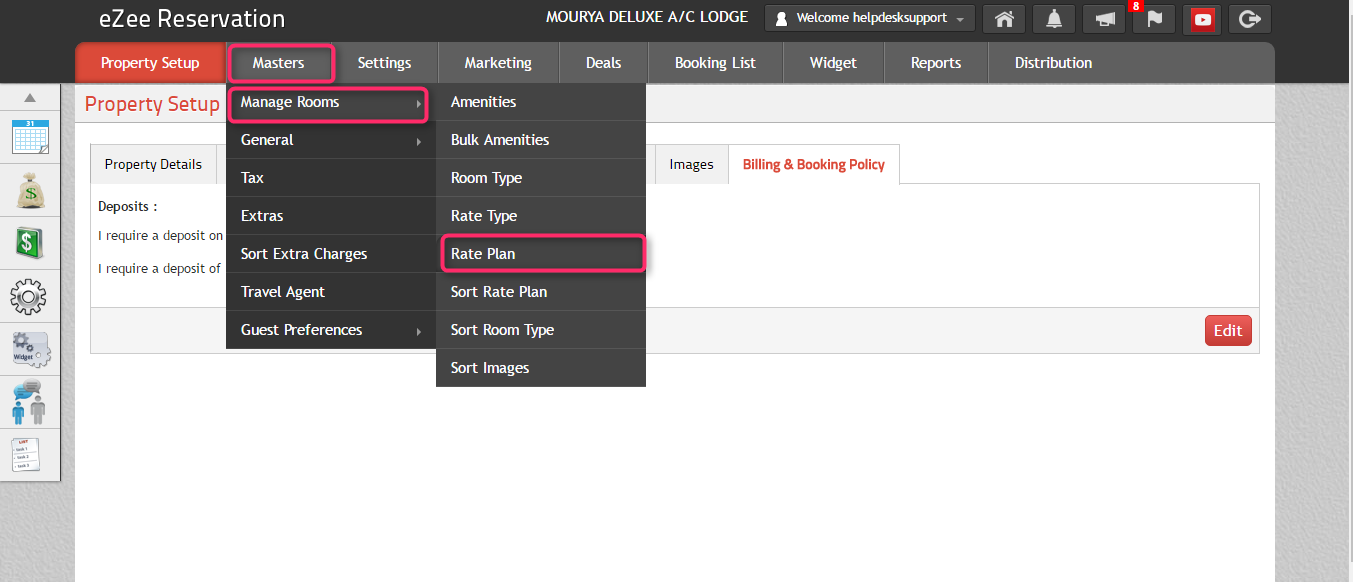Image resolution: width=1353 pixels, height=582 pixels.
Task: Select Rate Plan from submenu
Action: click(x=543, y=254)
